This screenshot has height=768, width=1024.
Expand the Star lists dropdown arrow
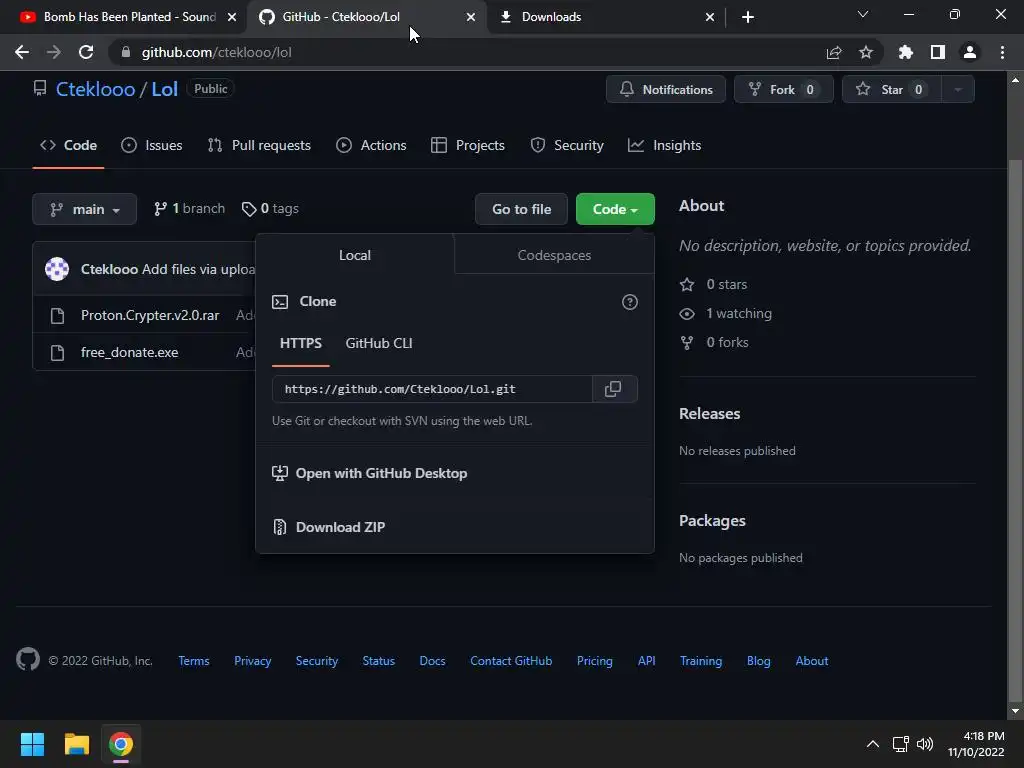pos(958,89)
